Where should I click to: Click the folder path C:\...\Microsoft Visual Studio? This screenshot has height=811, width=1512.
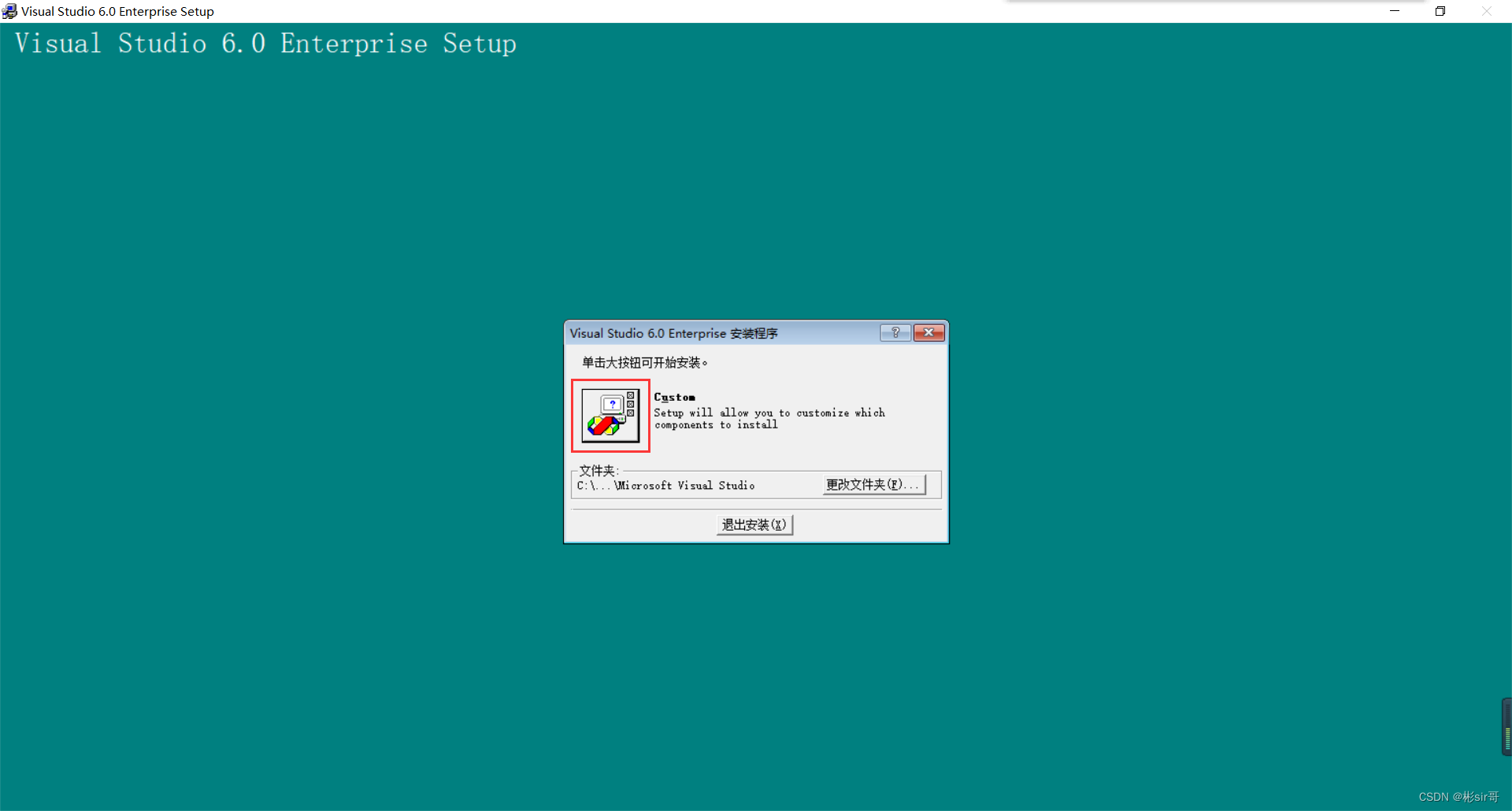tap(665, 486)
